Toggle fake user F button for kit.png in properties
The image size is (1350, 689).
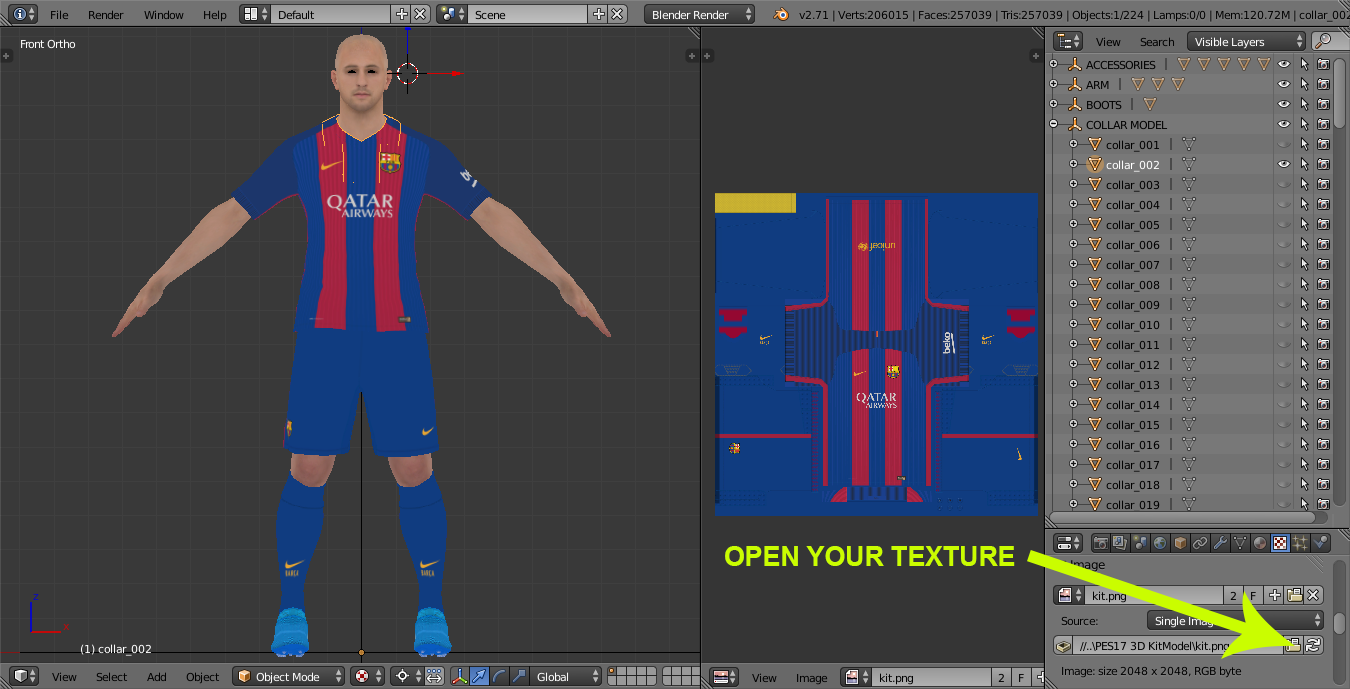click(1252, 595)
